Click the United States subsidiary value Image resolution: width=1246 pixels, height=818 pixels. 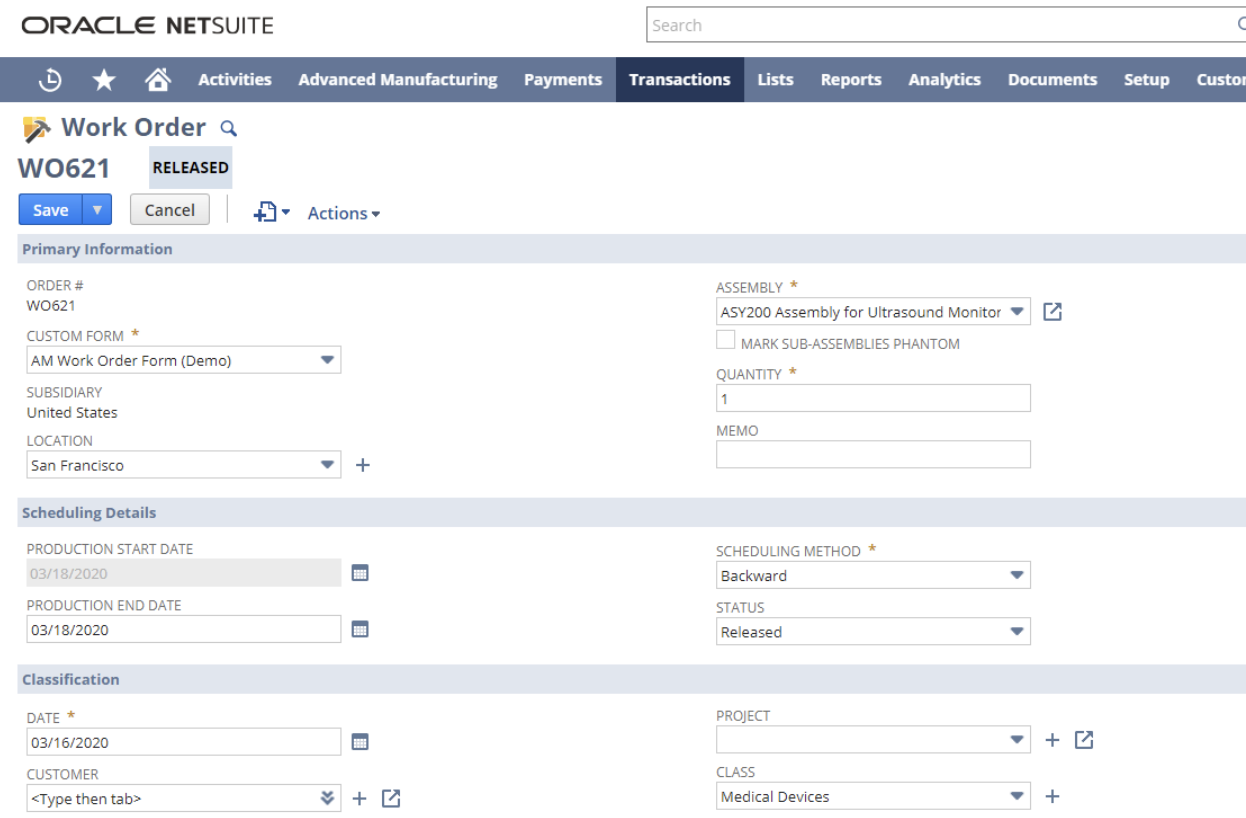click(72, 412)
